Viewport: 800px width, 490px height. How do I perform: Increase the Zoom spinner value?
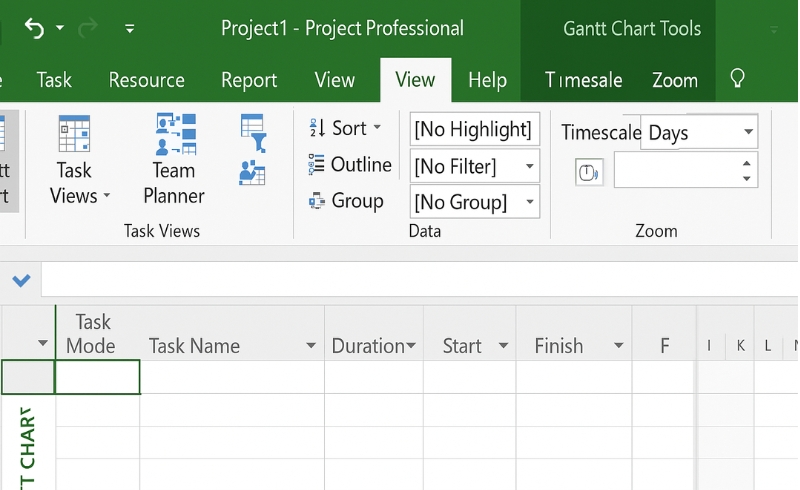click(746, 163)
